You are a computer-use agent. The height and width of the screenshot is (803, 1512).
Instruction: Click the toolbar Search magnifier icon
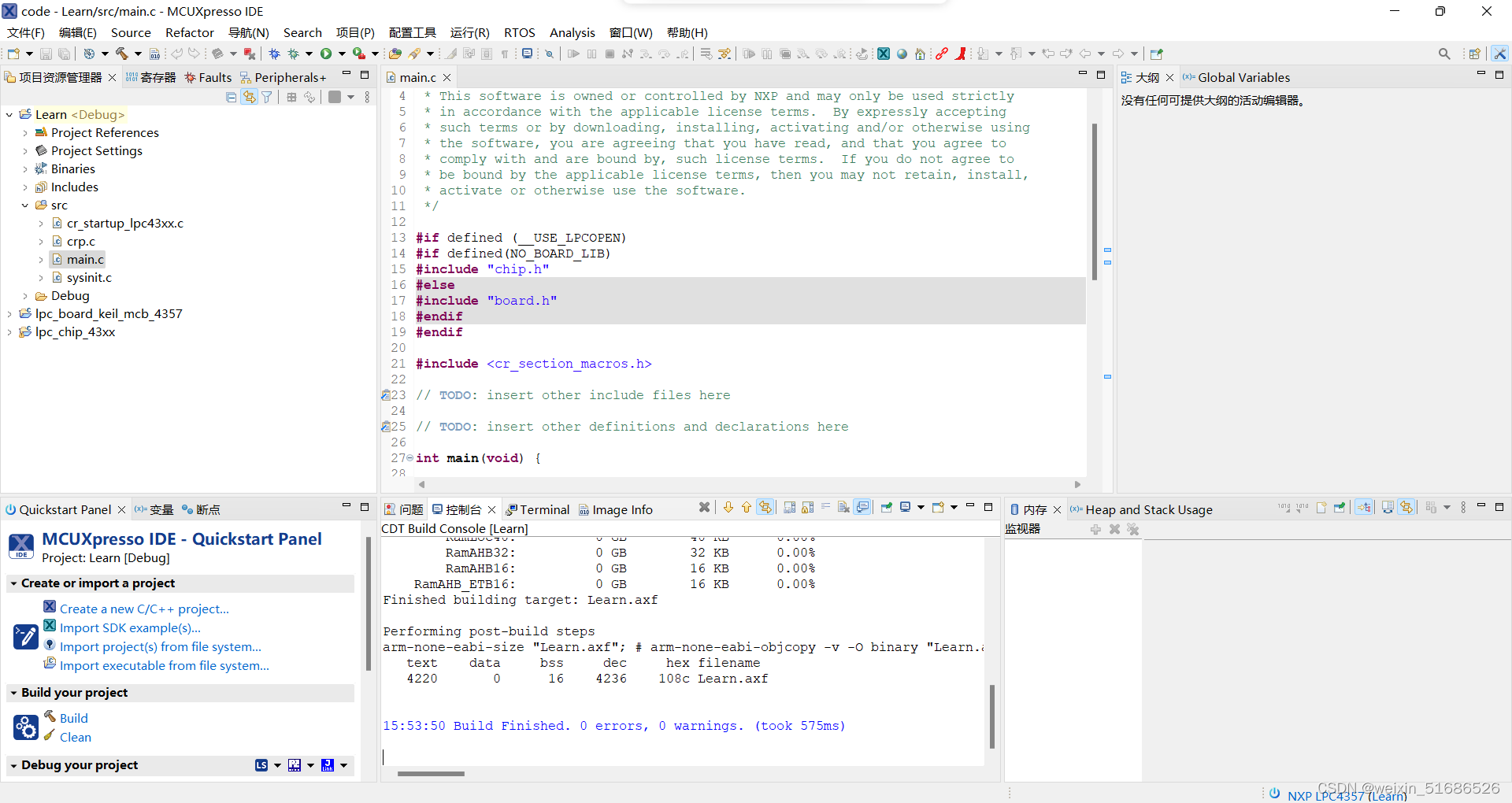[x=1443, y=54]
